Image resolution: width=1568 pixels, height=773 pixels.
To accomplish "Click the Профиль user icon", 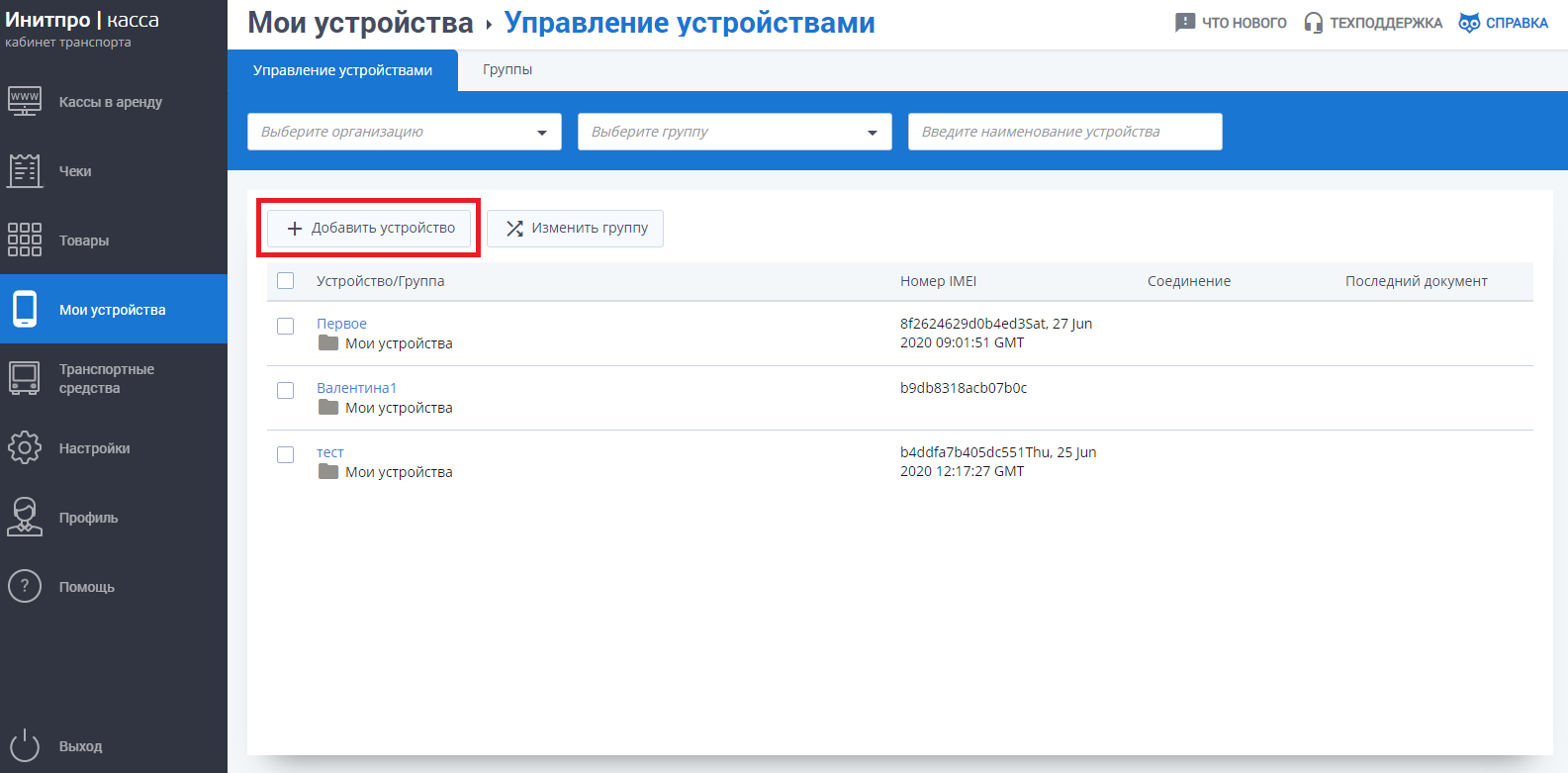I will (x=25, y=517).
